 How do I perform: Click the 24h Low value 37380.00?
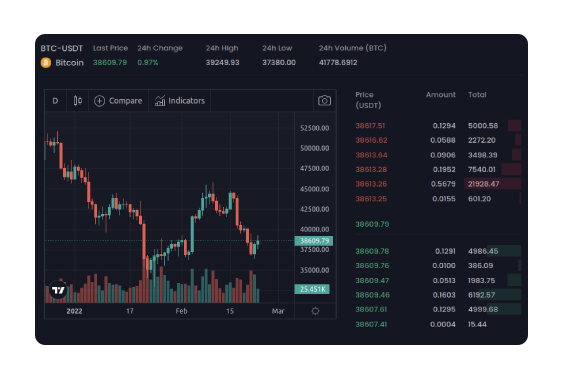point(279,63)
